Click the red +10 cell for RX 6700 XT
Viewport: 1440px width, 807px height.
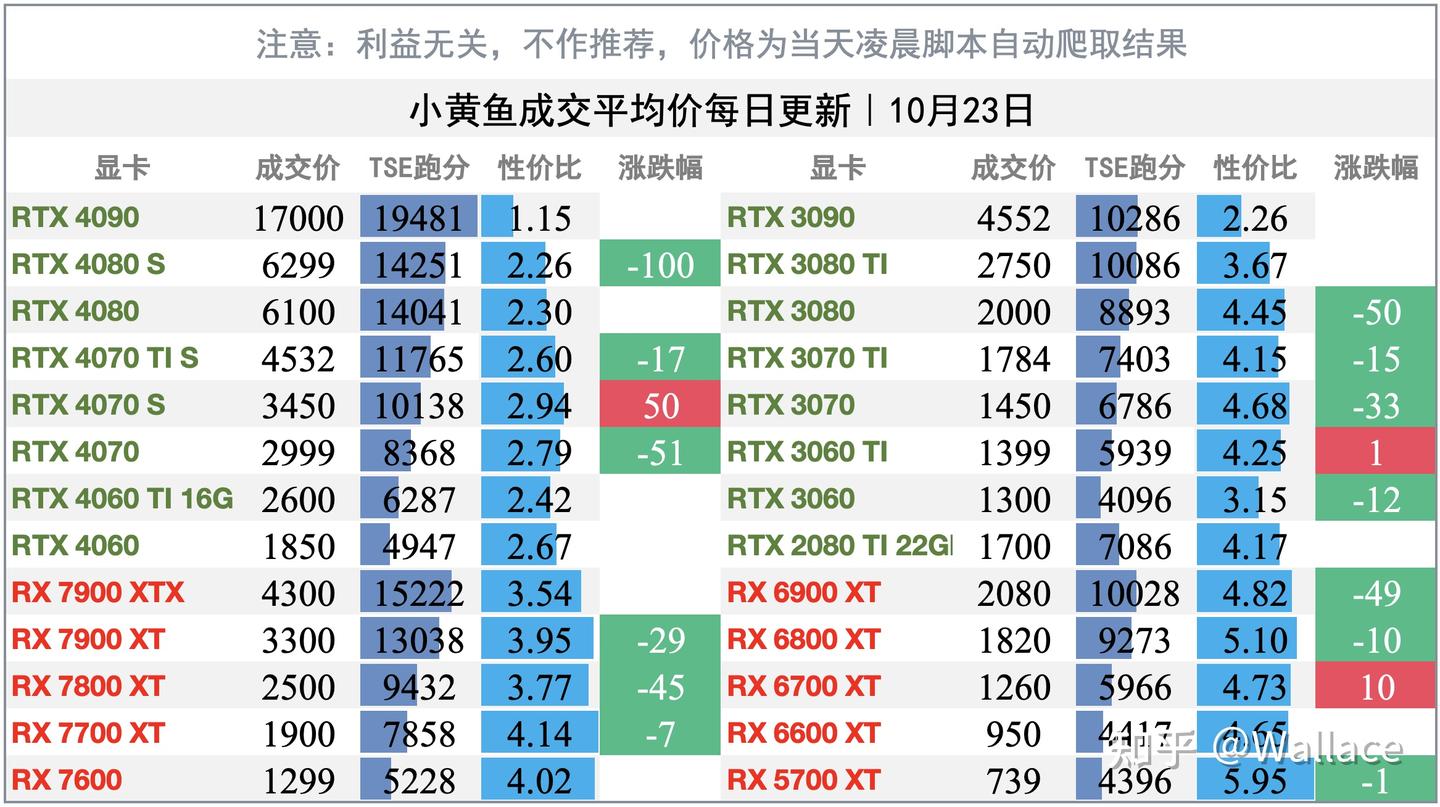1376,687
